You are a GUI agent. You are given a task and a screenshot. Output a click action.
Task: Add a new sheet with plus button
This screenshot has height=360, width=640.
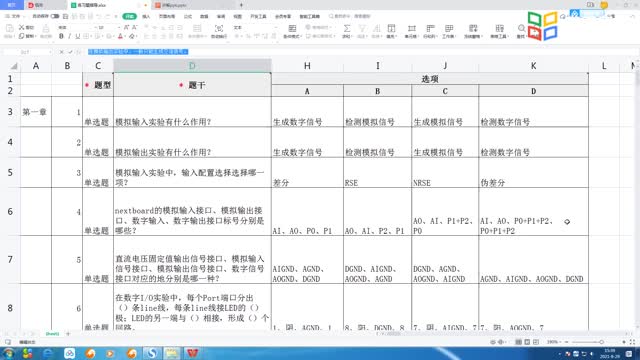pyautogui.click(x=68, y=334)
